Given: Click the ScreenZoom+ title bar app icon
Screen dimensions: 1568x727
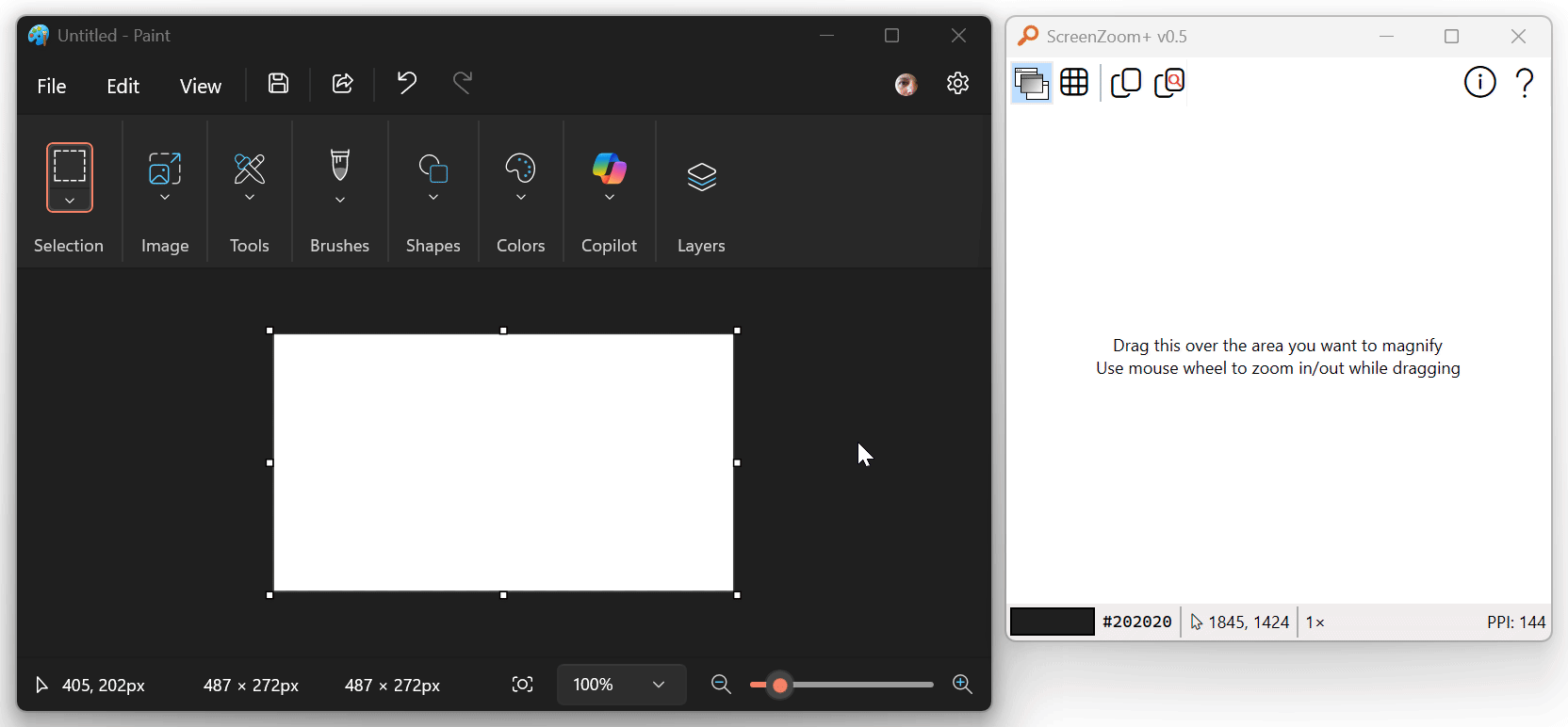Looking at the screenshot, I should point(1028,36).
